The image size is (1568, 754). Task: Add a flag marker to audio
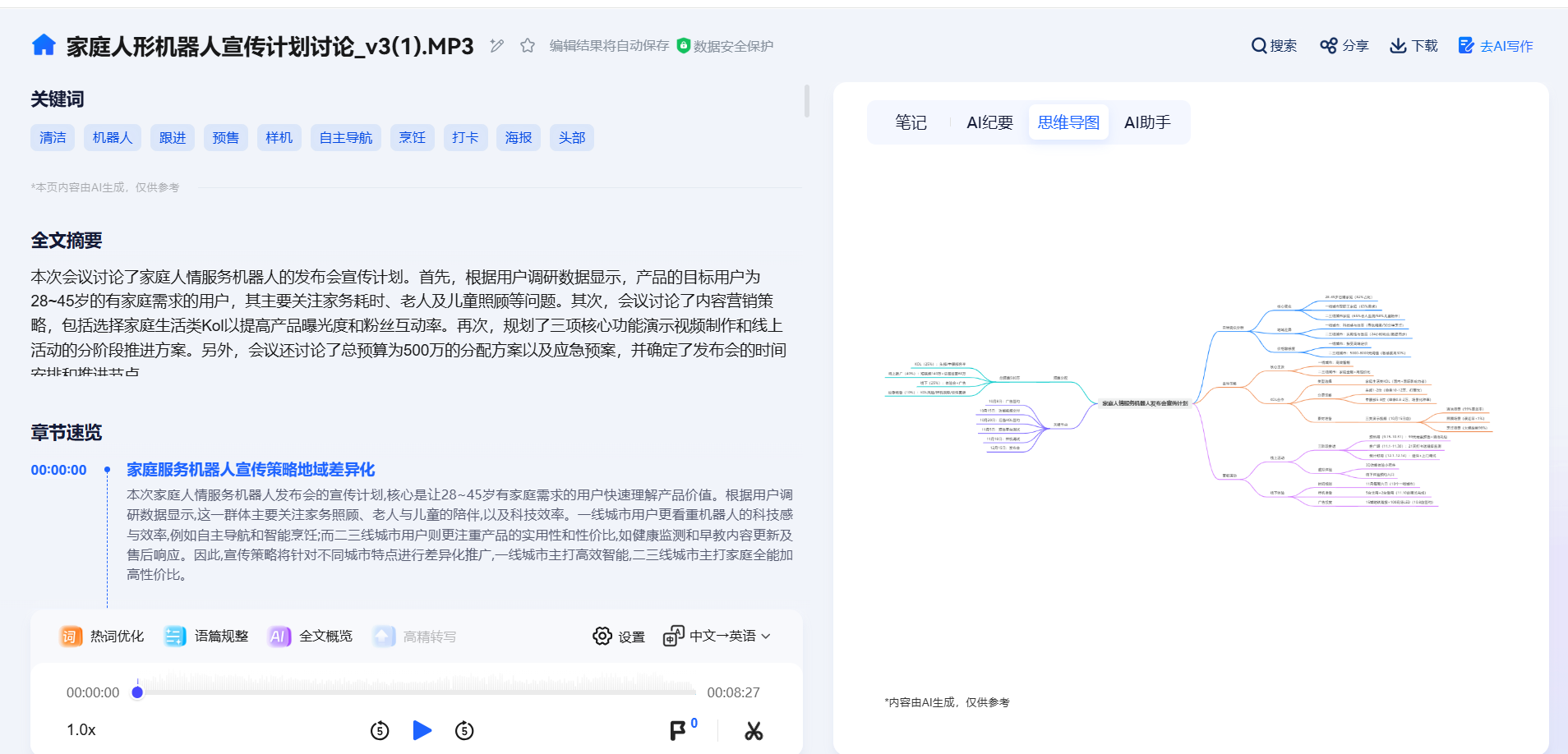tap(678, 730)
